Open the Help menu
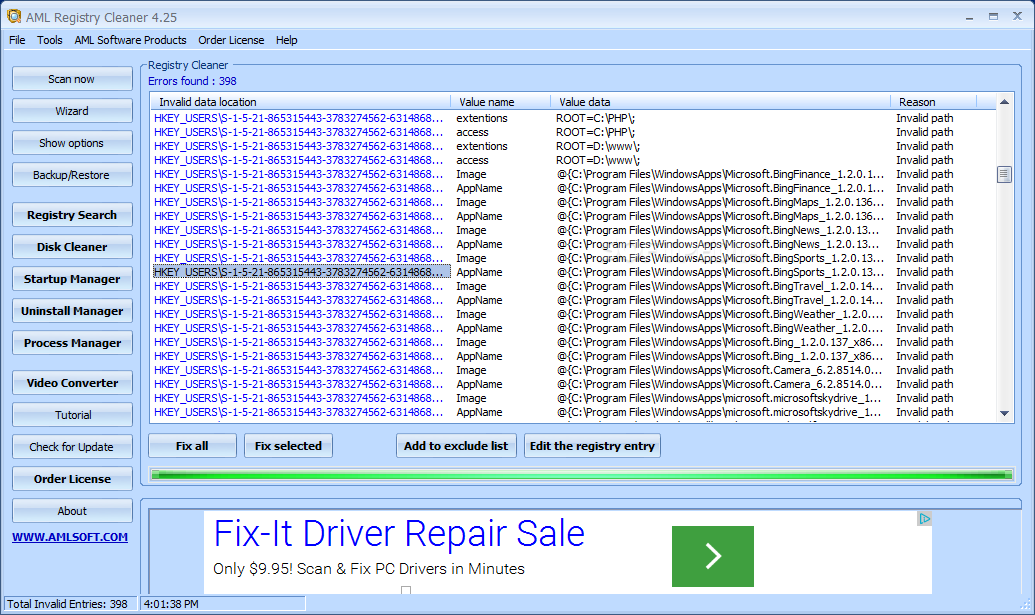Viewport: 1035px width, 615px height. tap(286, 40)
